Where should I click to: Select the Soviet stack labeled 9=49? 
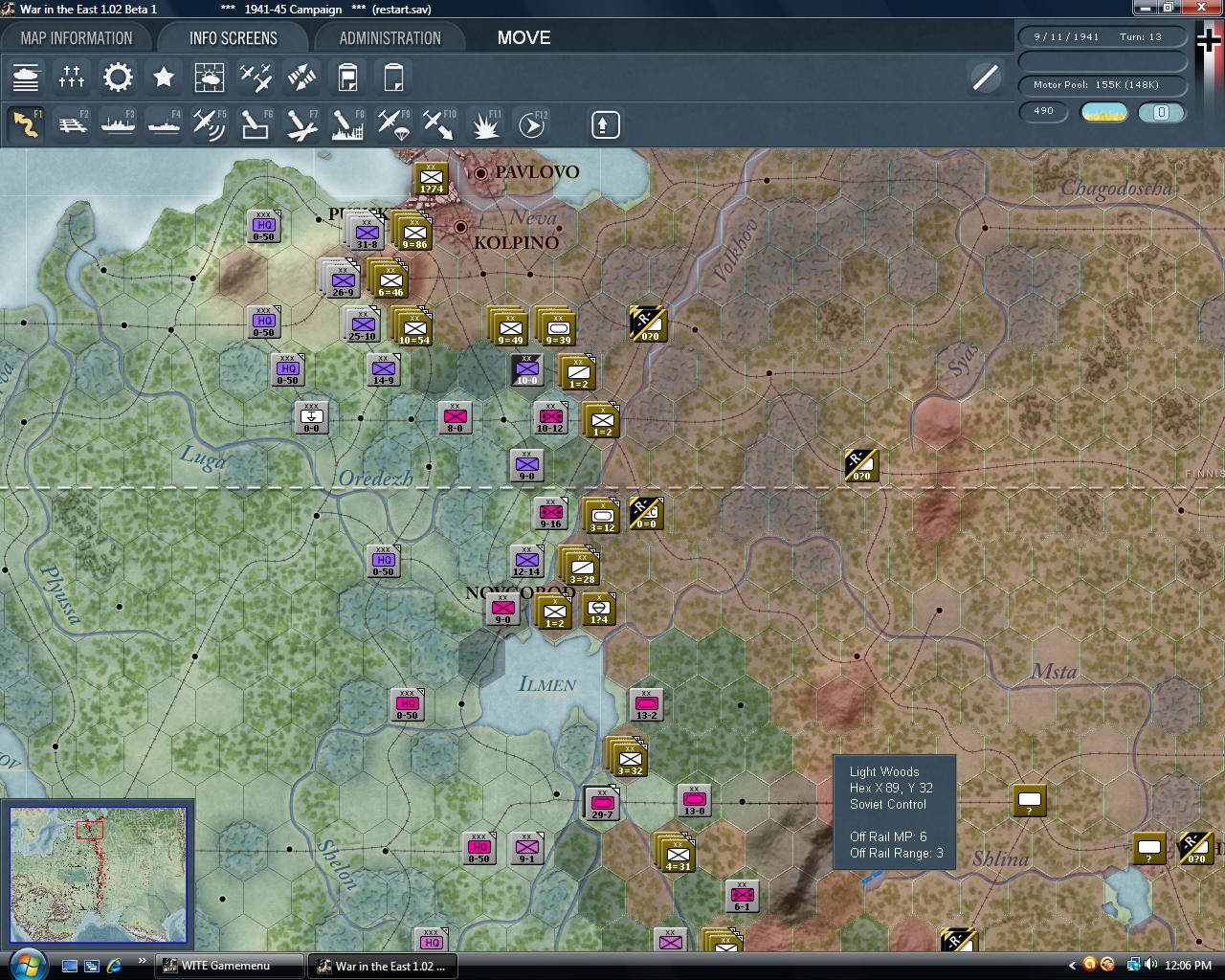click(510, 328)
